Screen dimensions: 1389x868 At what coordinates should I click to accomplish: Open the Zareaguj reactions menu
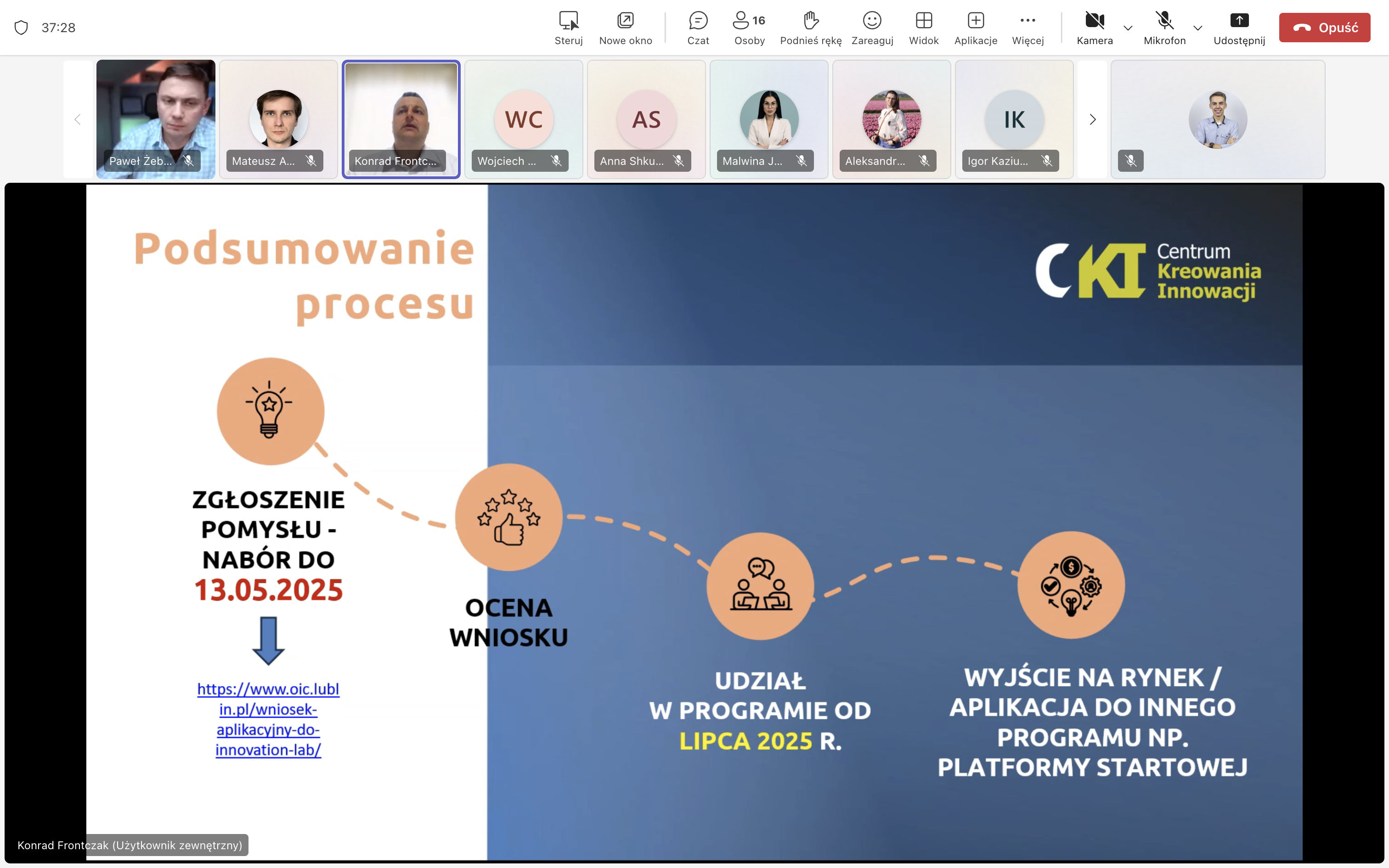[x=872, y=28]
